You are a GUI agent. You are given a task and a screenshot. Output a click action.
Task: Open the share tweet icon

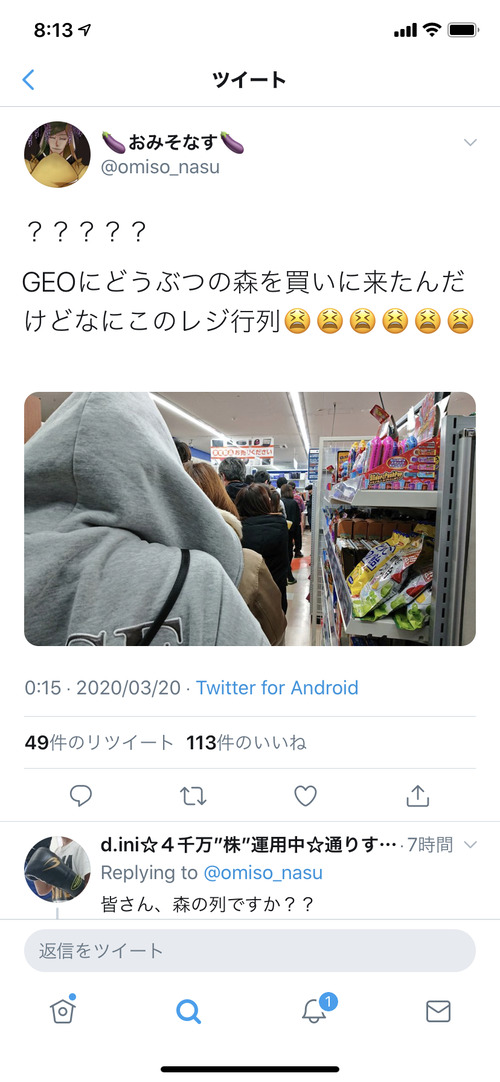(x=418, y=796)
